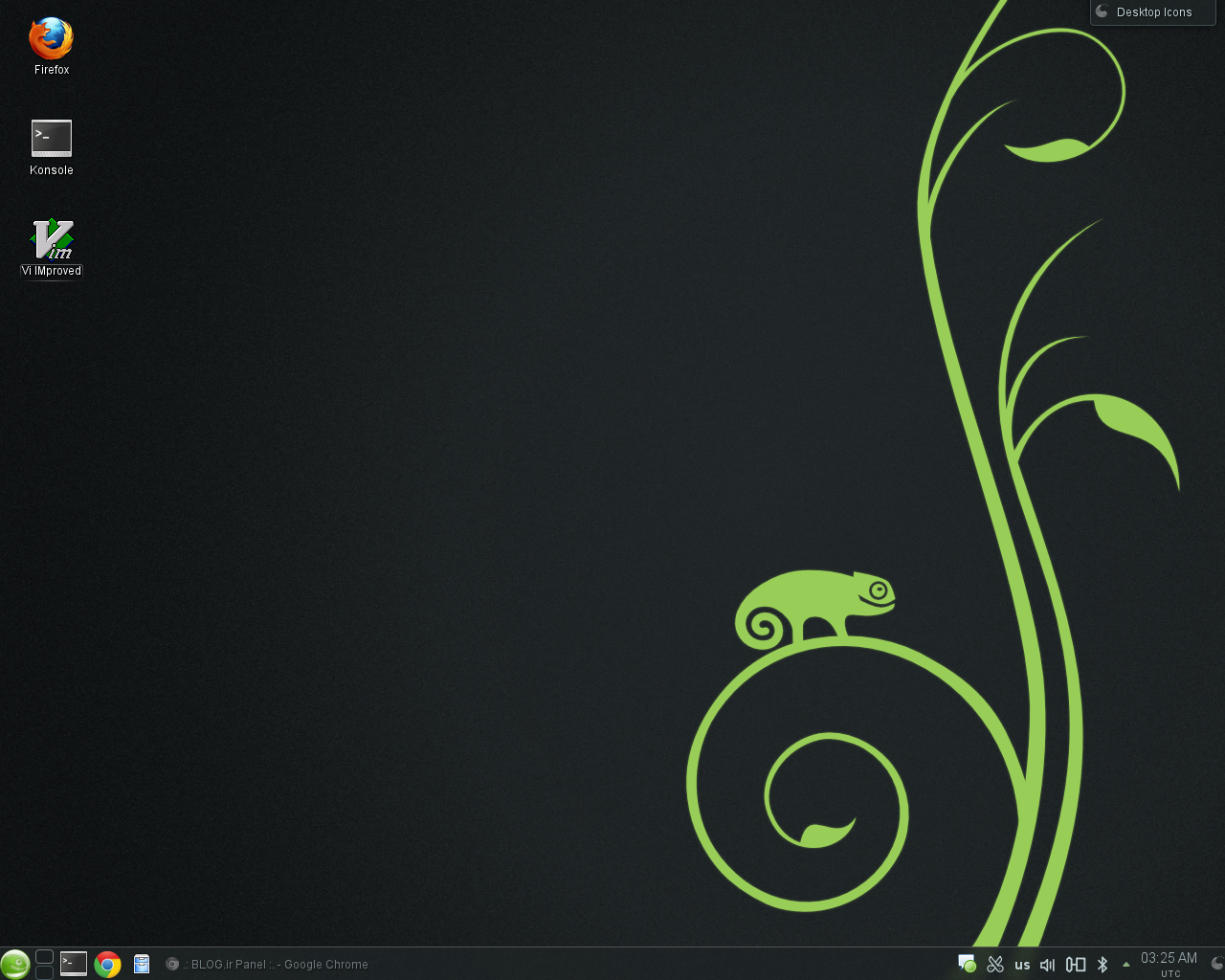Open the Desktop Icons toolbox button
The width and height of the screenshot is (1225, 980).
(x=1152, y=12)
